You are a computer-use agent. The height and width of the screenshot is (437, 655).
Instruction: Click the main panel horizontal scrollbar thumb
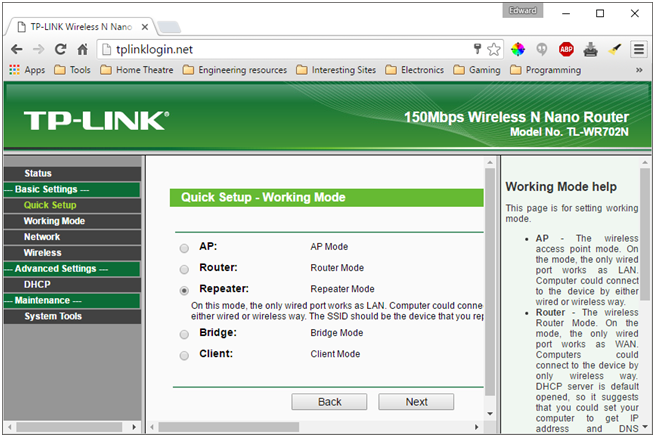[228, 427]
